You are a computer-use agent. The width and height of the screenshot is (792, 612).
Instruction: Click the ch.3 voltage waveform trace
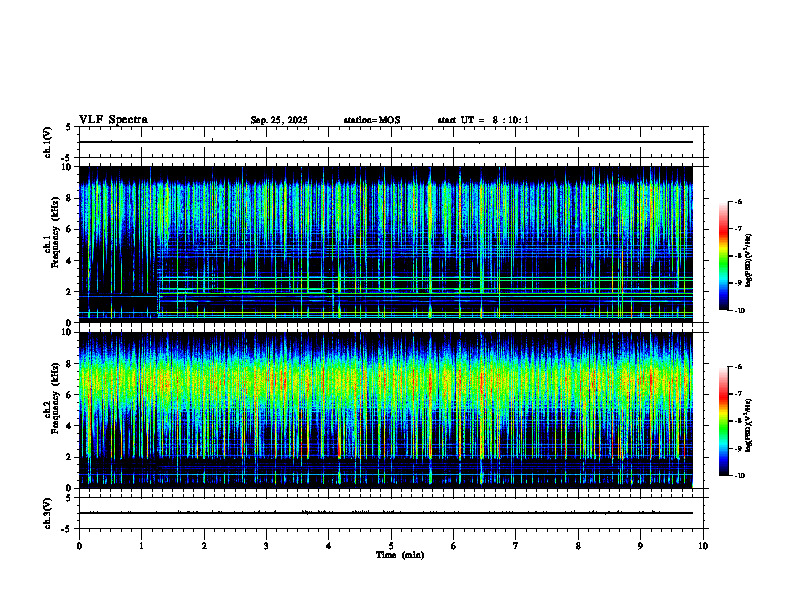tap(386, 513)
